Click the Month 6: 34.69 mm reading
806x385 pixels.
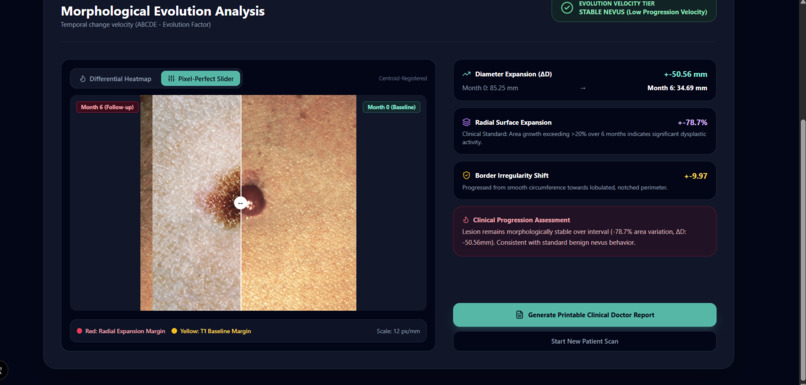[677, 88]
